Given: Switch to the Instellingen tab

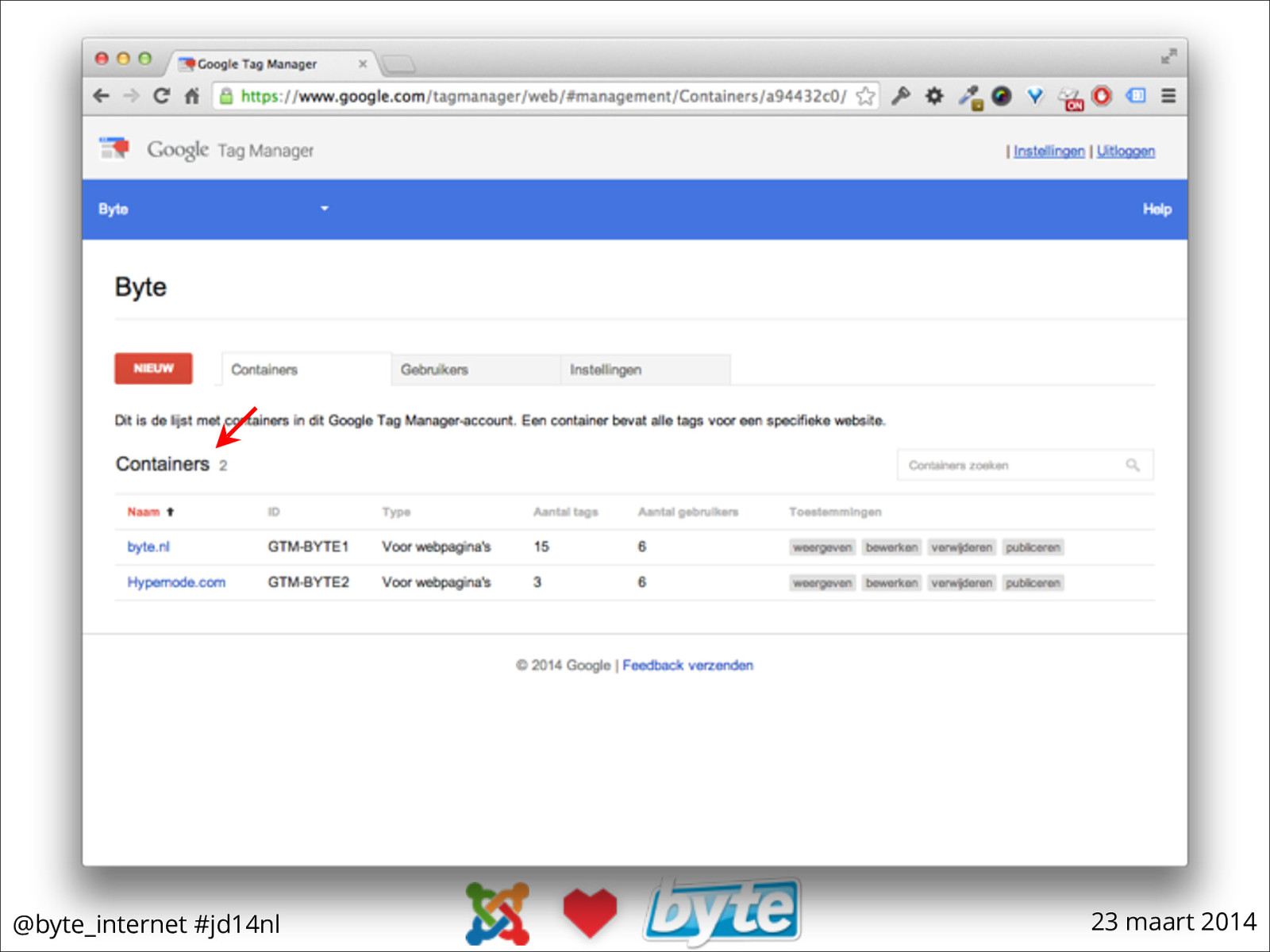Looking at the screenshot, I should click(x=645, y=370).
